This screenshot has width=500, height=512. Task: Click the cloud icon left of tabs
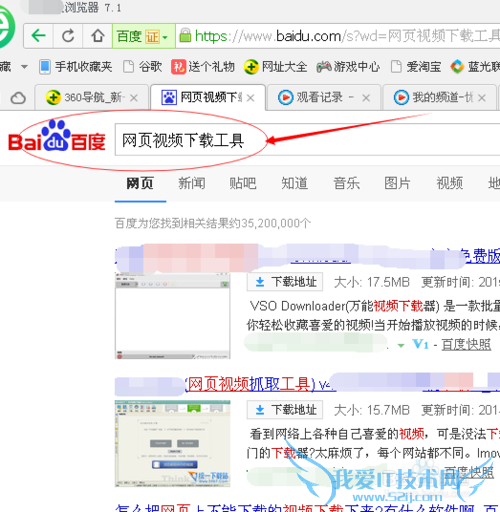coord(18,98)
